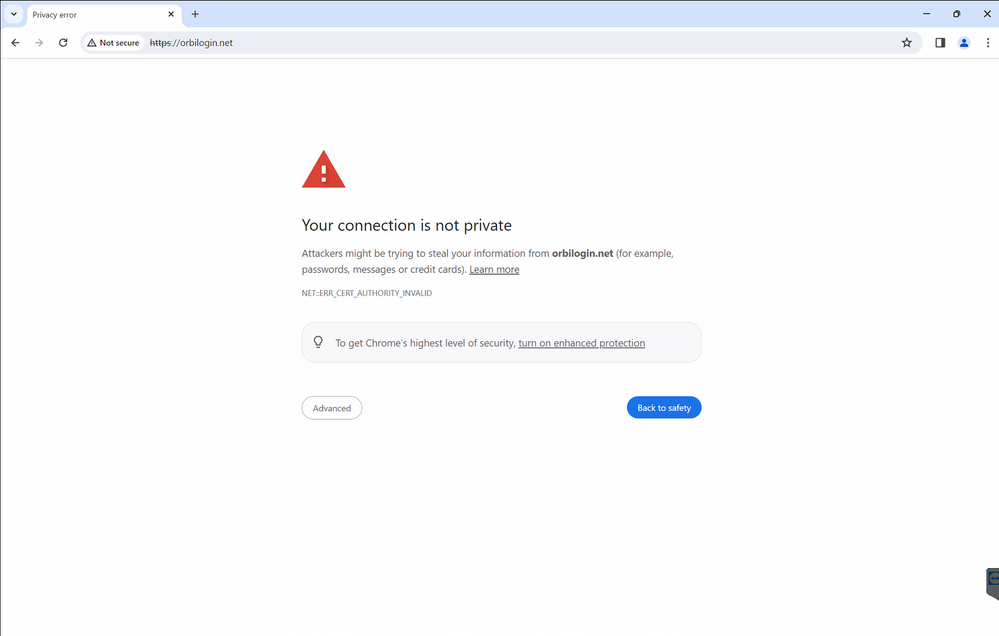Open Chrome's three-dot menu
This screenshot has width=999, height=636.
tap(988, 43)
